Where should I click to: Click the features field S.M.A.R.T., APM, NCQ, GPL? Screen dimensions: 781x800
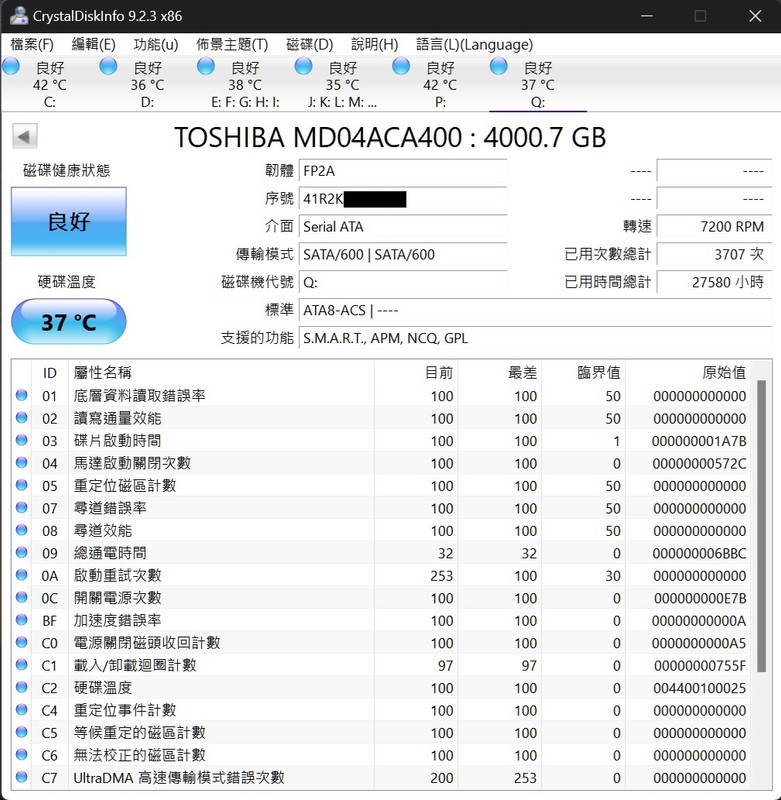point(535,338)
